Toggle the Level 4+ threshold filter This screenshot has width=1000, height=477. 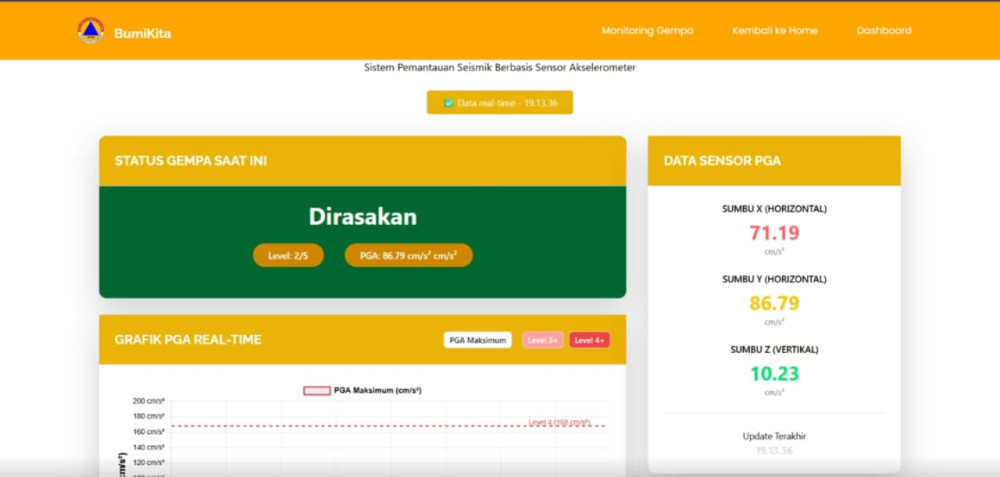[x=590, y=340]
